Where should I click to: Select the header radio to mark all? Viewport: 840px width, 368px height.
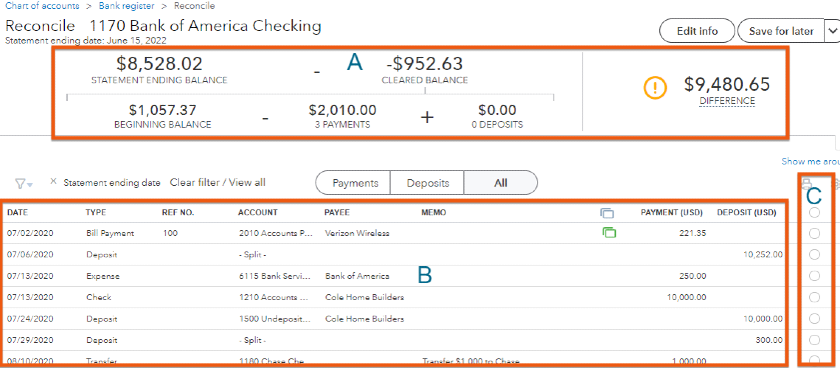814,213
